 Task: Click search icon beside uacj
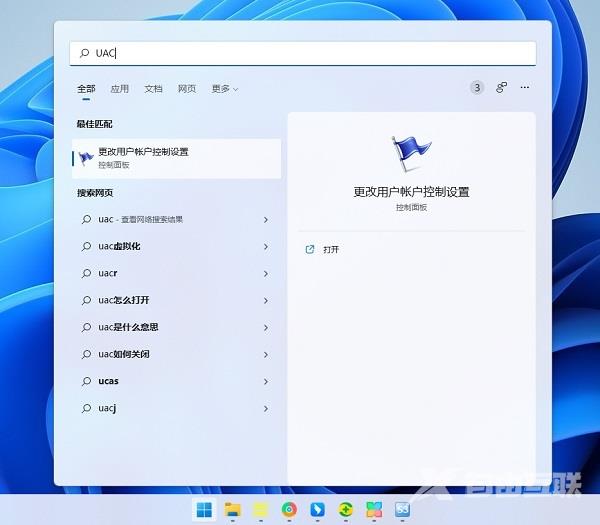click(x=86, y=408)
